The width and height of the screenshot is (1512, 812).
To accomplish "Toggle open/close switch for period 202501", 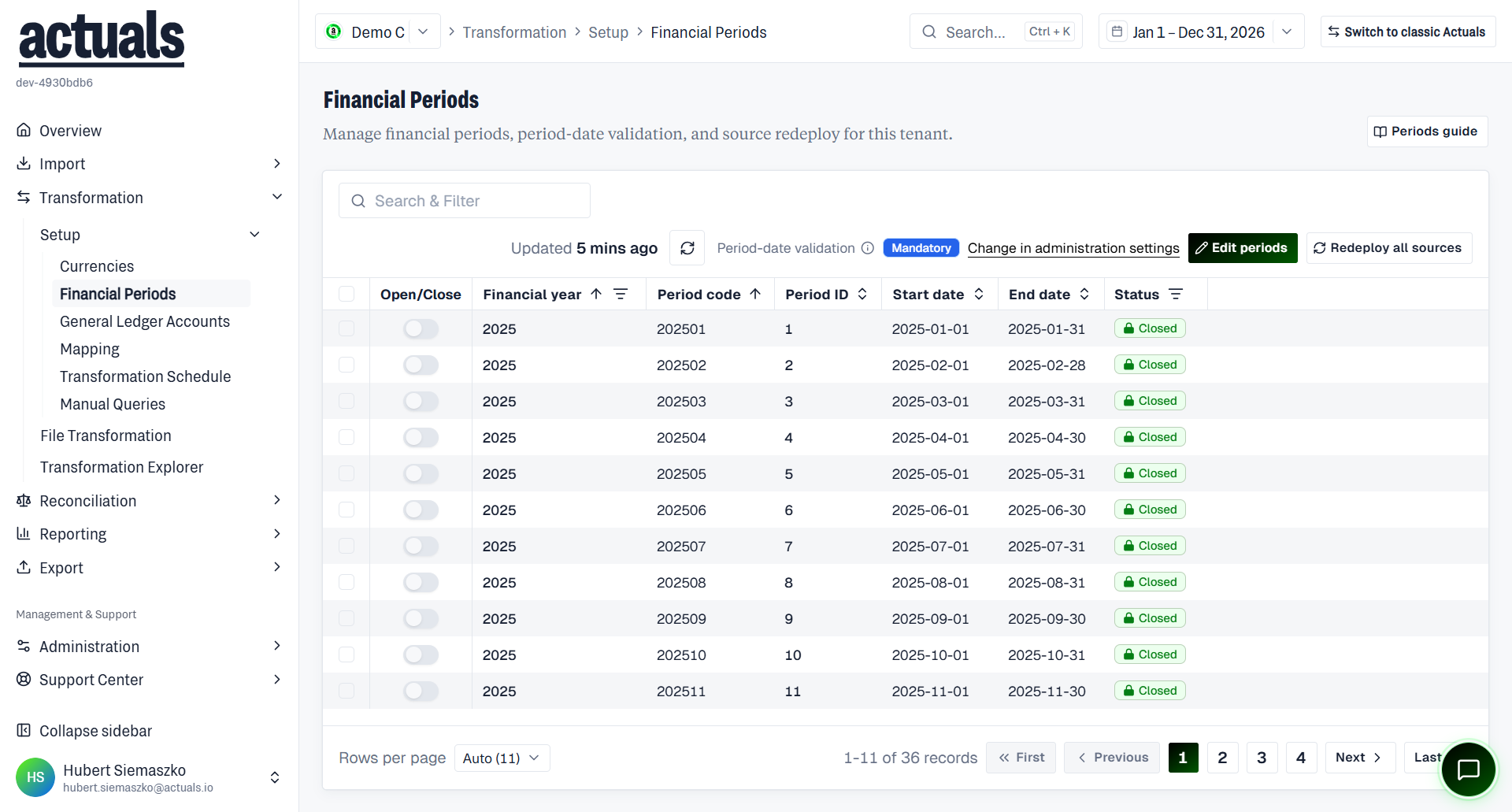I will [x=421, y=328].
